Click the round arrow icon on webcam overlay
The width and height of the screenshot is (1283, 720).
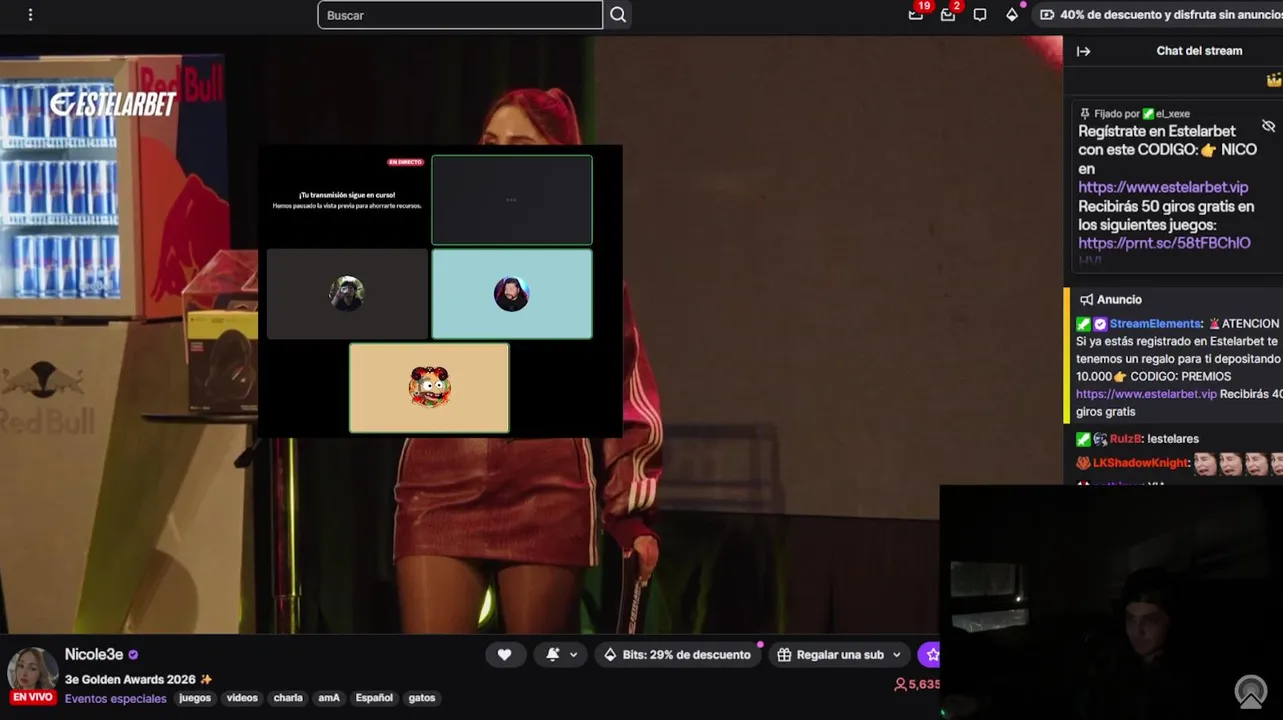[x=1250, y=690]
